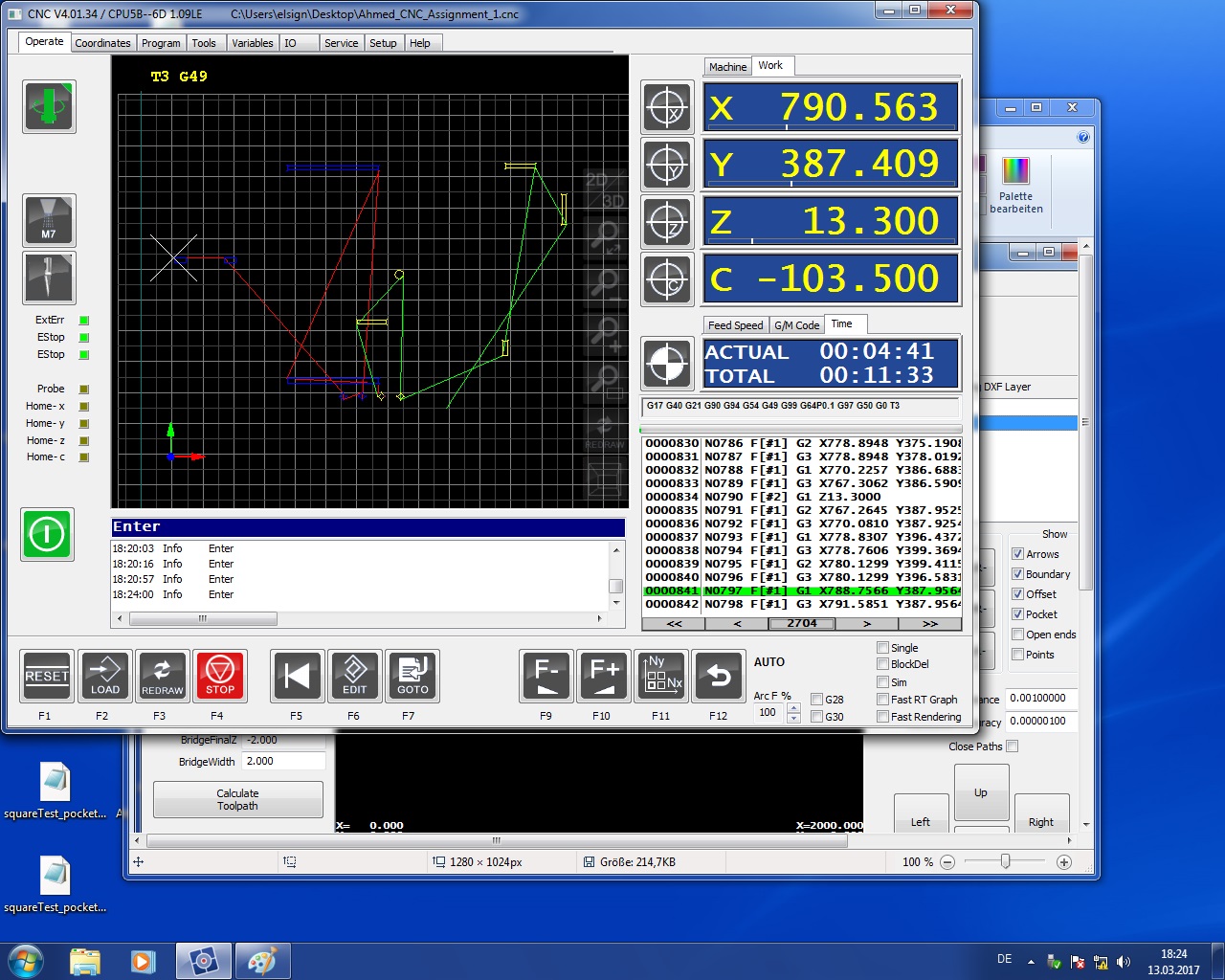Image resolution: width=1225 pixels, height=980 pixels.
Task: Enable the Single checkbox
Action: click(x=882, y=648)
